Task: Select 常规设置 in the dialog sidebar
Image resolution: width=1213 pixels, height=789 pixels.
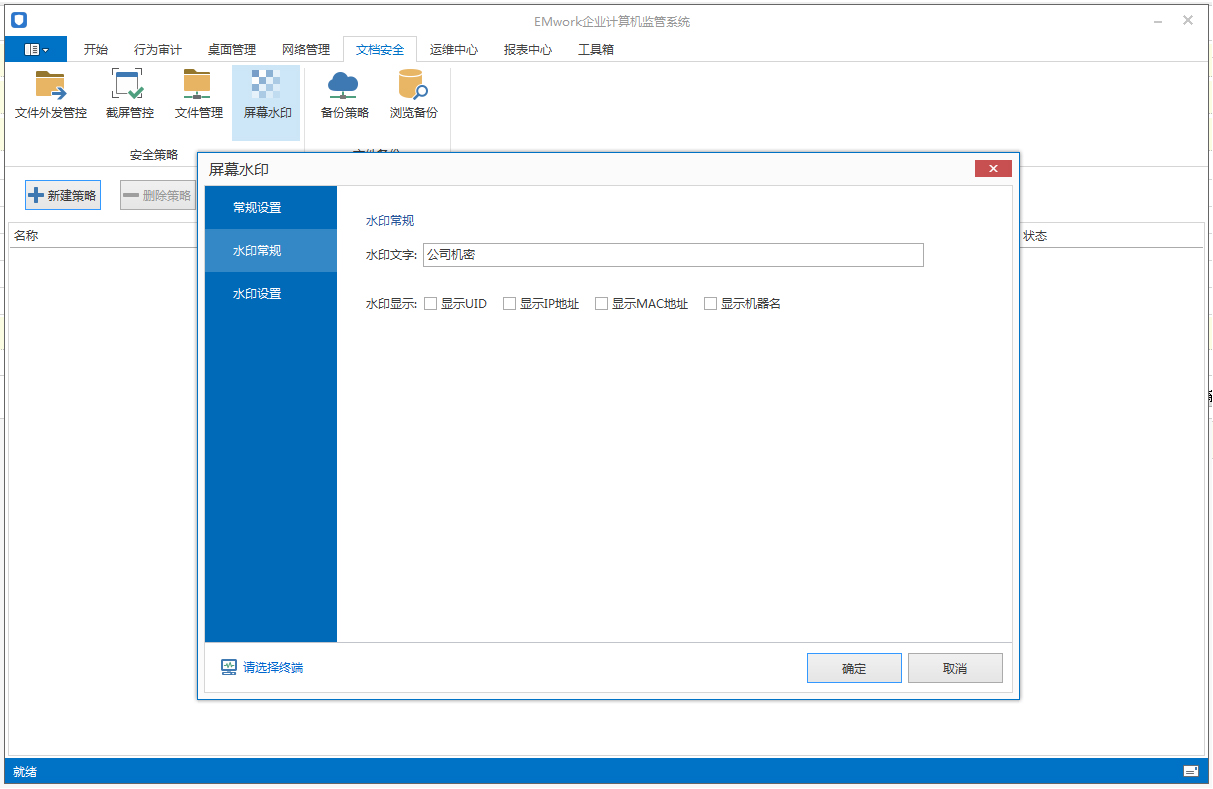Action: pyautogui.click(x=257, y=208)
